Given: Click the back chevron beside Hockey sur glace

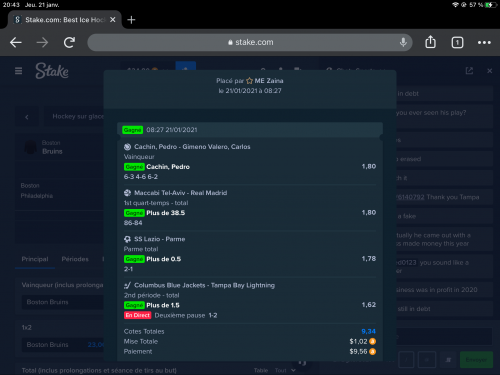Looking at the screenshot, I should click(x=27, y=117).
